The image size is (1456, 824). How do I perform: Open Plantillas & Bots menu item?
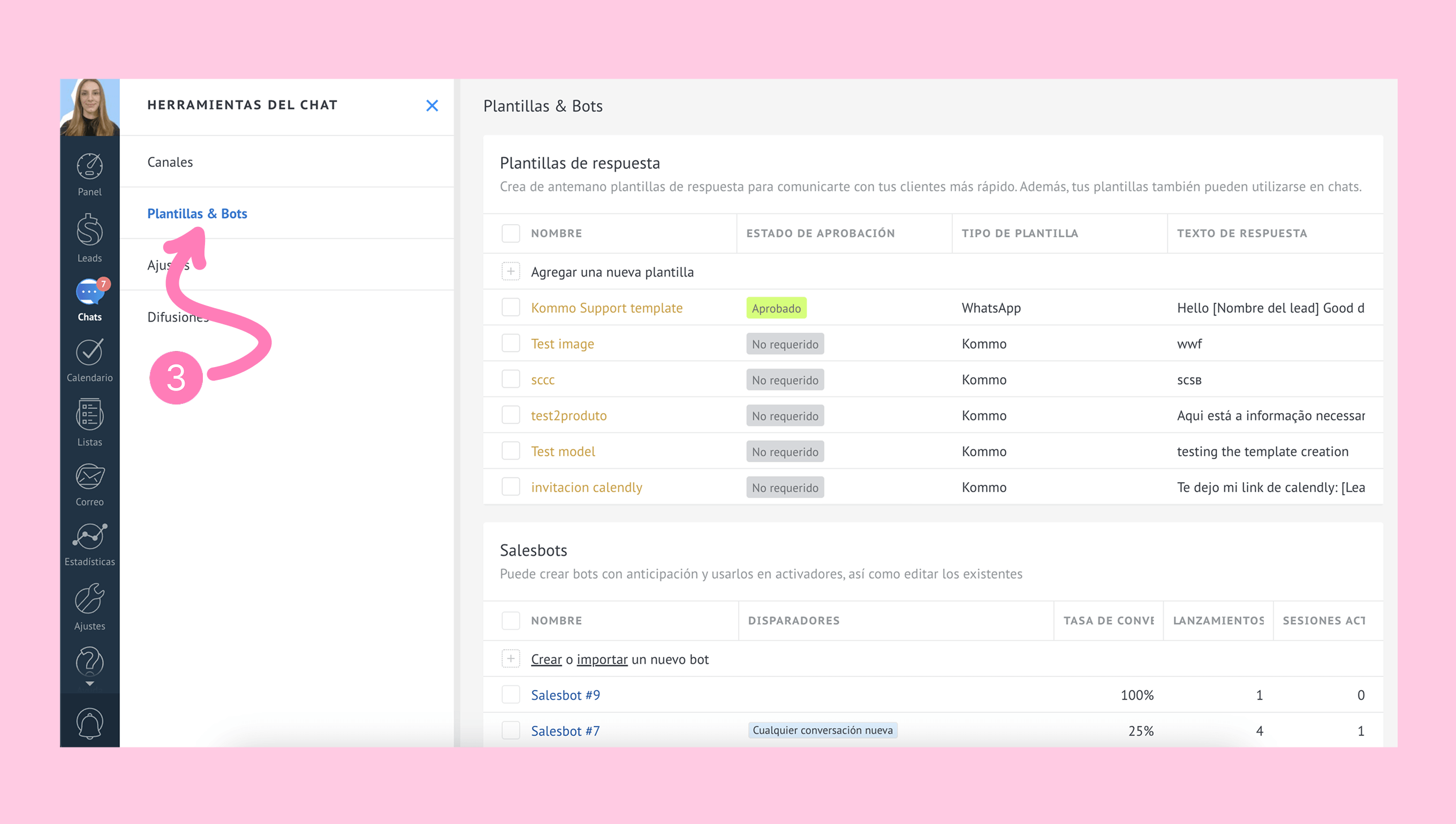197,213
